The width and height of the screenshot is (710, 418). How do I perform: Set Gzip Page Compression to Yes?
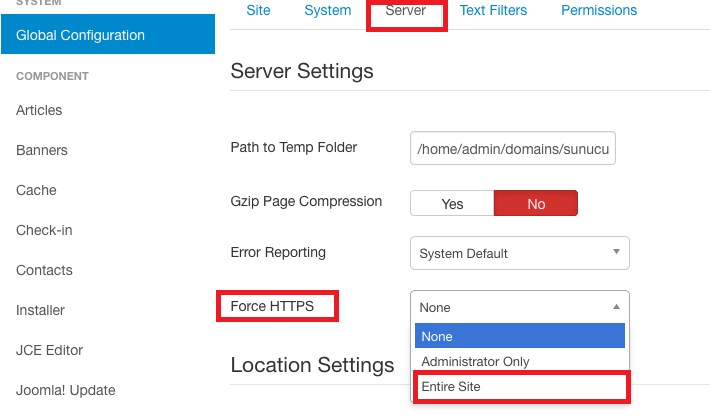452,203
